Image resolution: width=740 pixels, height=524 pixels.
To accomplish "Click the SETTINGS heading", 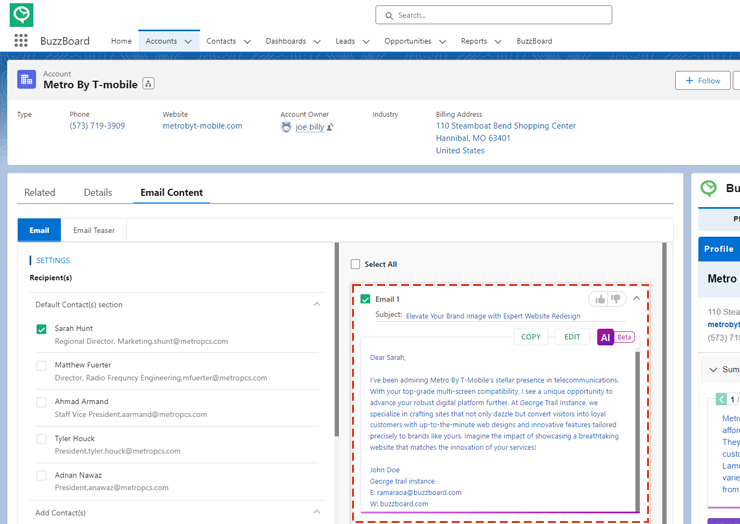I will coord(53,260).
